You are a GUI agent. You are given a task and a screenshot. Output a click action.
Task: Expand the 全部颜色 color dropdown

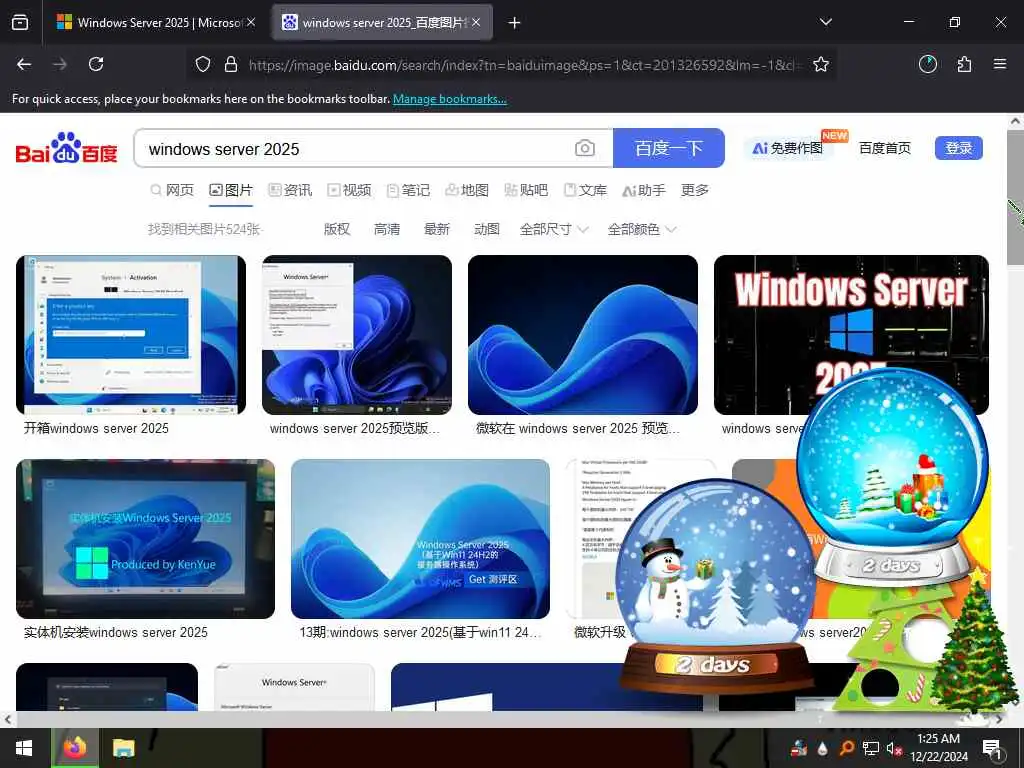point(642,229)
